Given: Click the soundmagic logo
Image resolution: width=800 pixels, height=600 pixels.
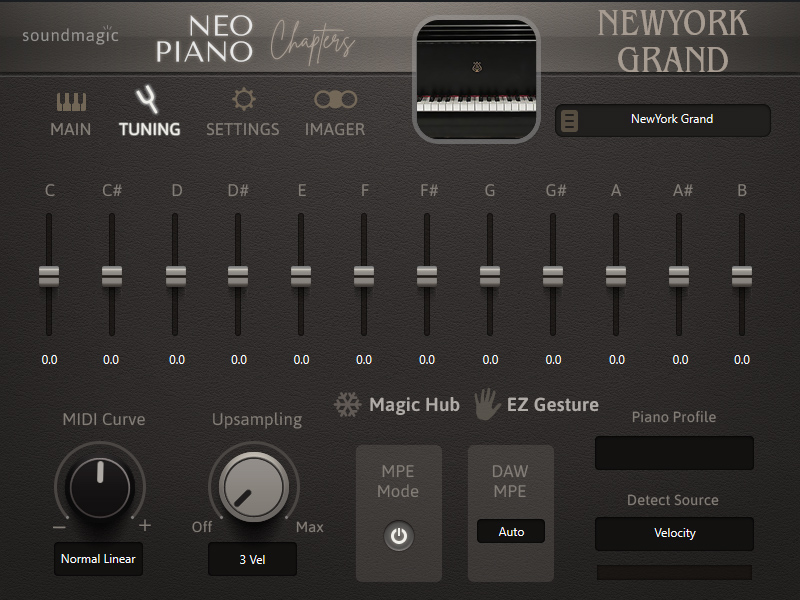Looking at the screenshot, I should (x=70, y=35).
